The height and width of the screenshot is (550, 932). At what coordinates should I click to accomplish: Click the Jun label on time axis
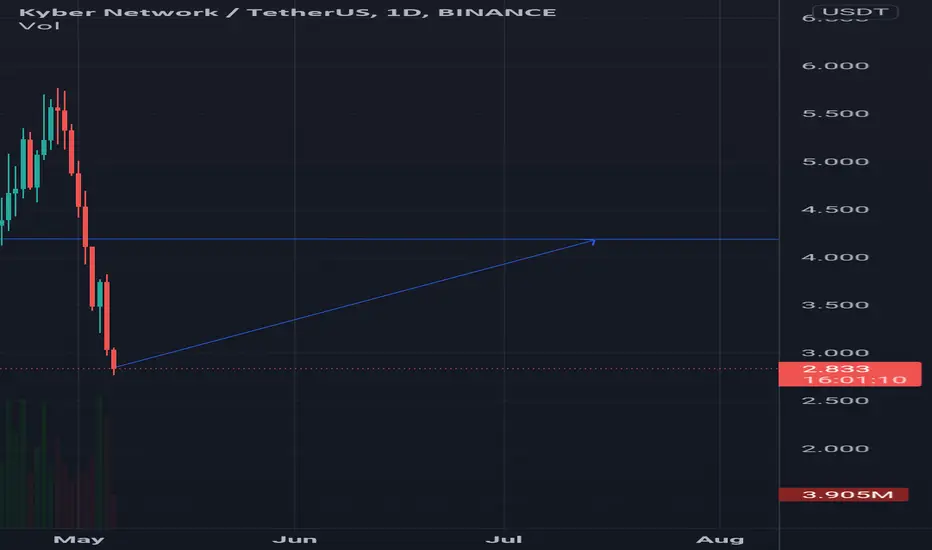coord(295,539)
